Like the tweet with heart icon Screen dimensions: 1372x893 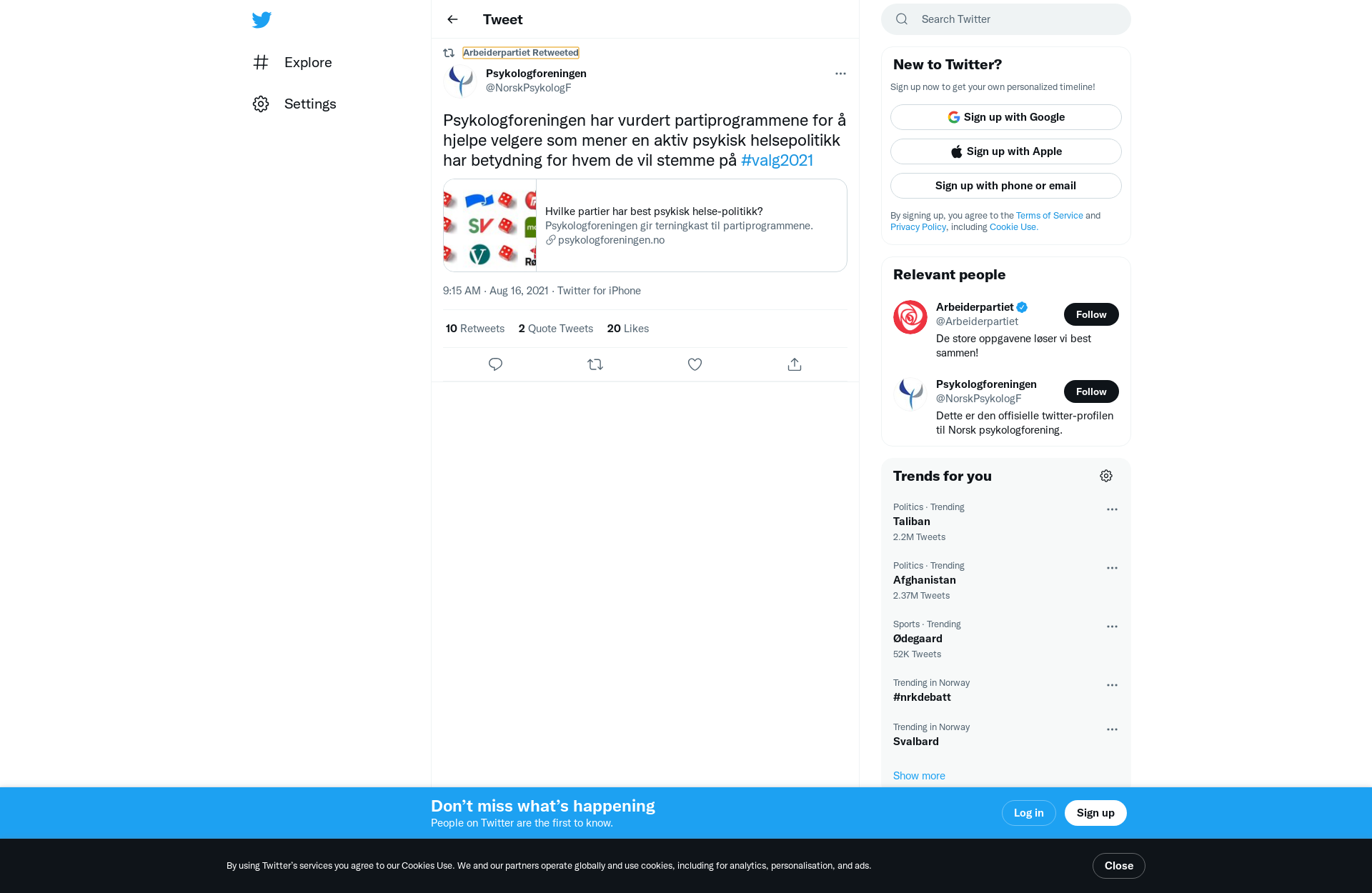point(695,364)
